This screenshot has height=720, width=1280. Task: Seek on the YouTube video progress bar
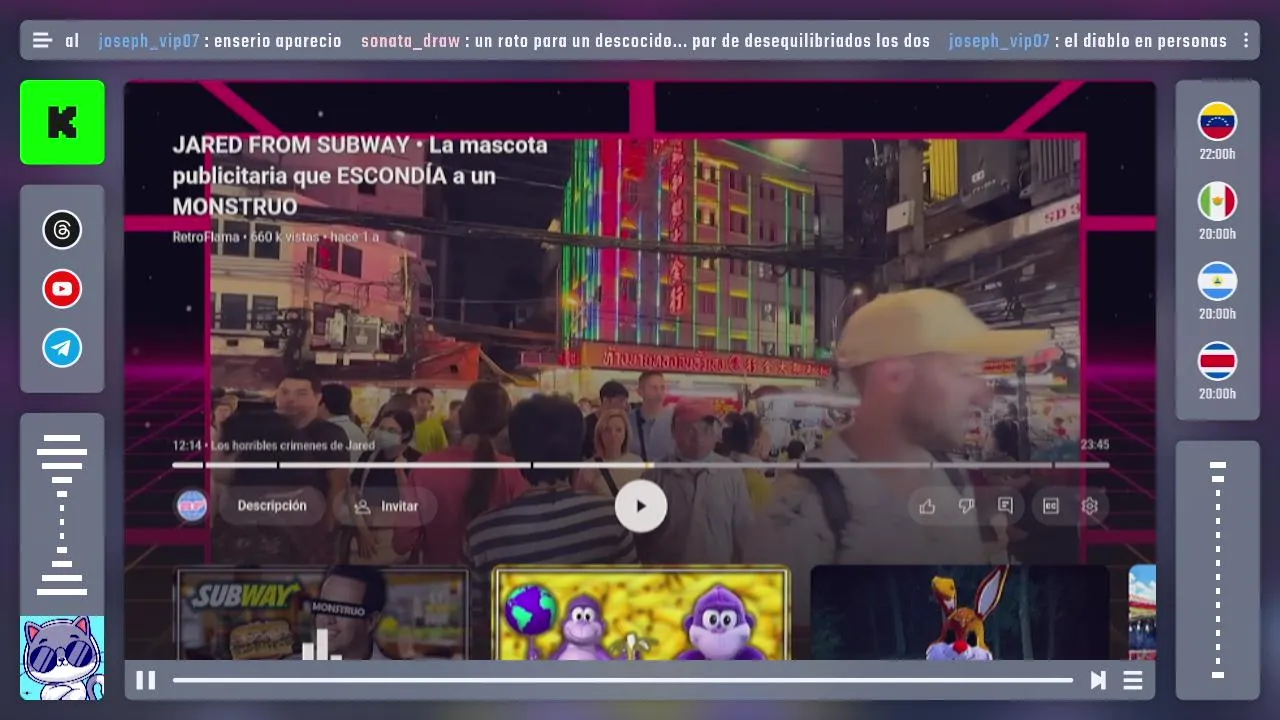(x=640, y=465)
